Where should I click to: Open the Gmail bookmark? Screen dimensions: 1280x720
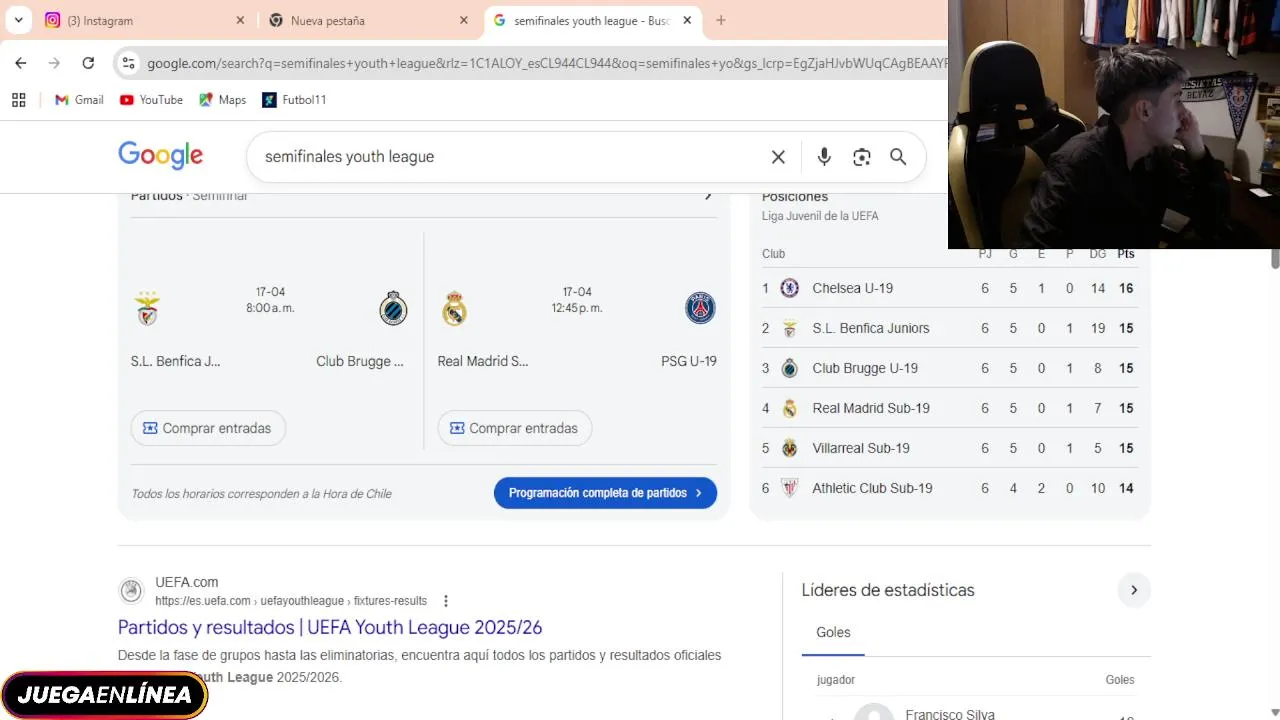79,100
